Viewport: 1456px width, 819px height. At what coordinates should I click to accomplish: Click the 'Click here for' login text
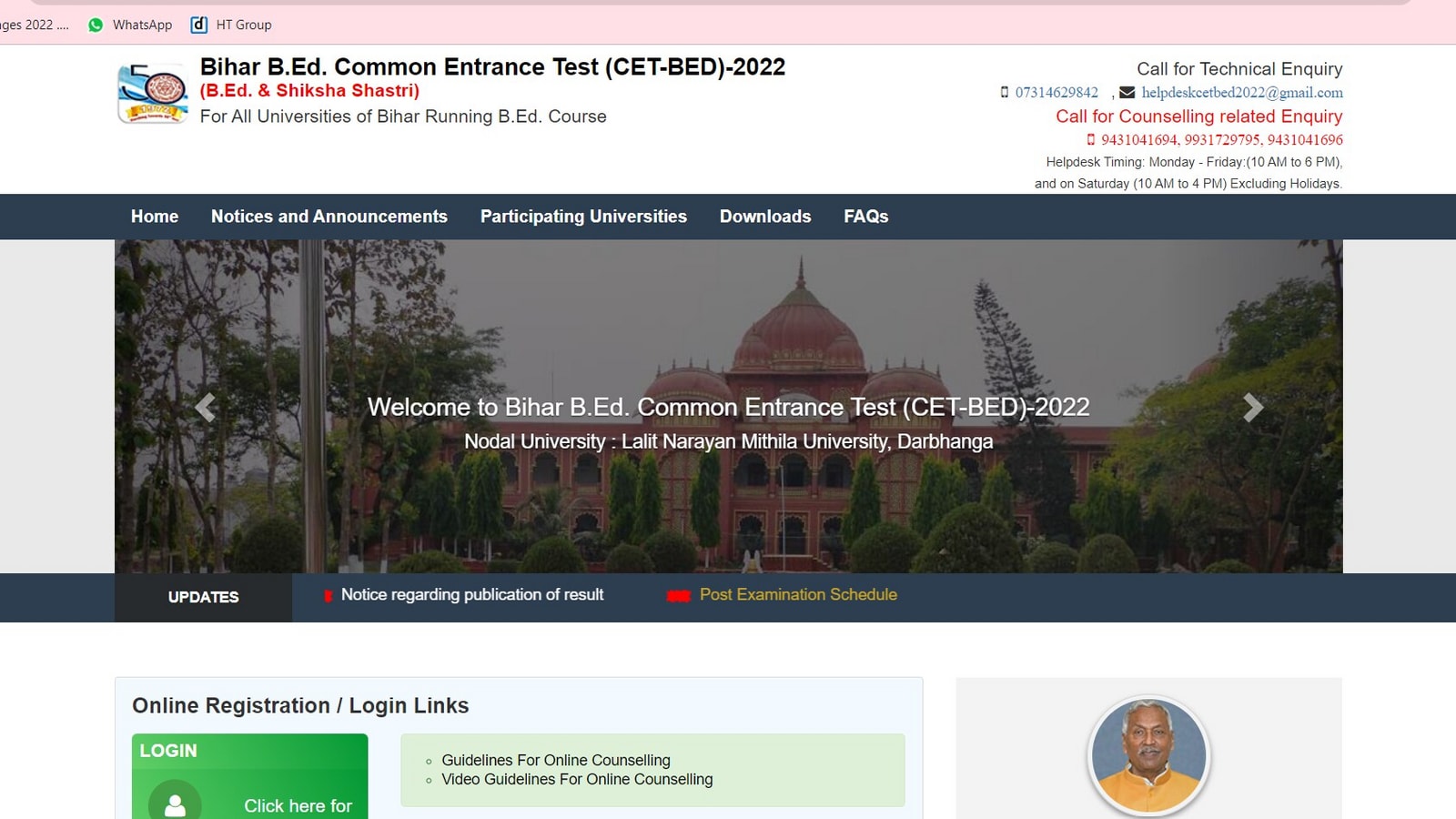298,805
